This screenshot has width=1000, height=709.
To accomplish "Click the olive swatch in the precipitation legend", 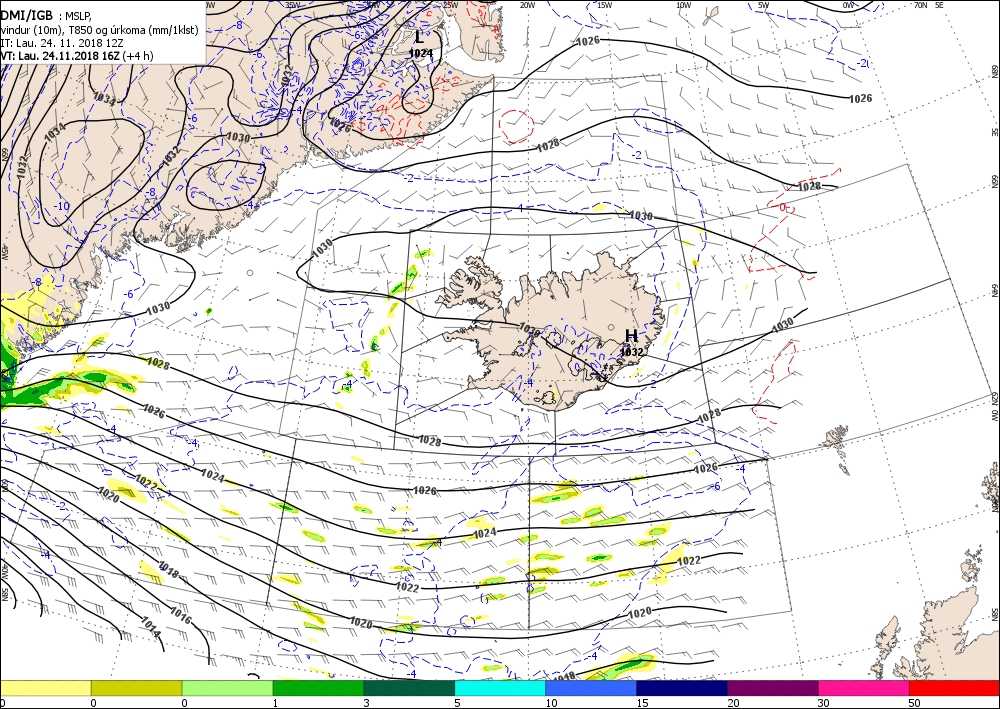I will click(x=136, y=688).
